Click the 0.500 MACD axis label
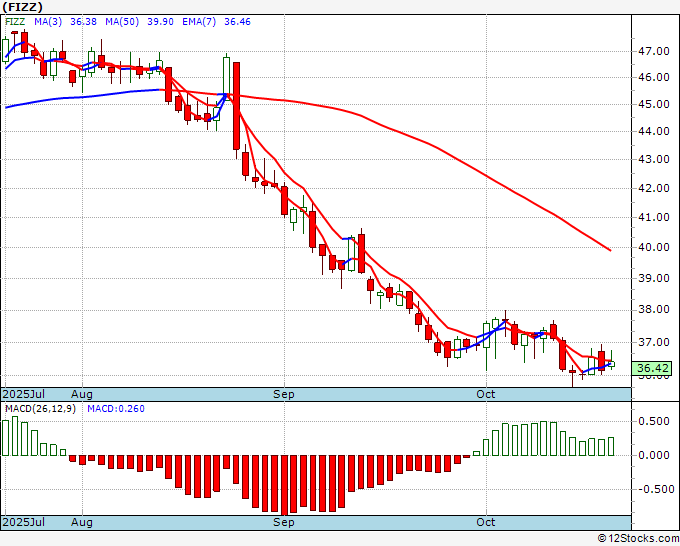Image resolution: width=680 pixels, height=546 pixels. [656, 421]
